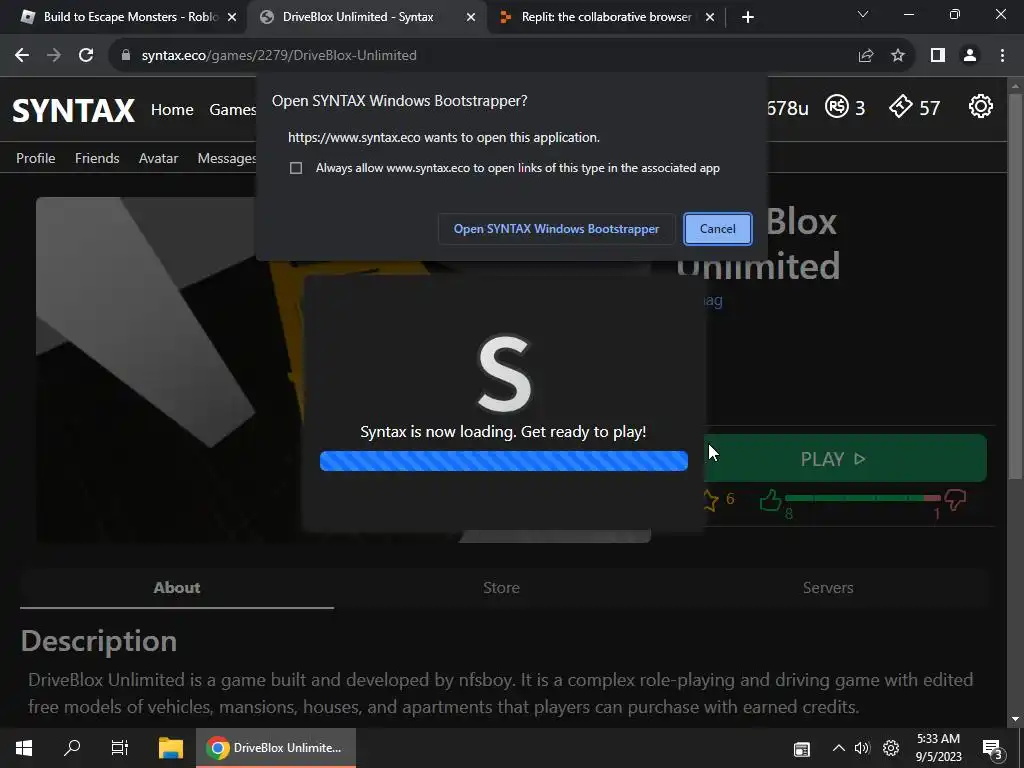Click the Robux currency icon
This screenshot has width=1024, height=768.
coord(837,106)
